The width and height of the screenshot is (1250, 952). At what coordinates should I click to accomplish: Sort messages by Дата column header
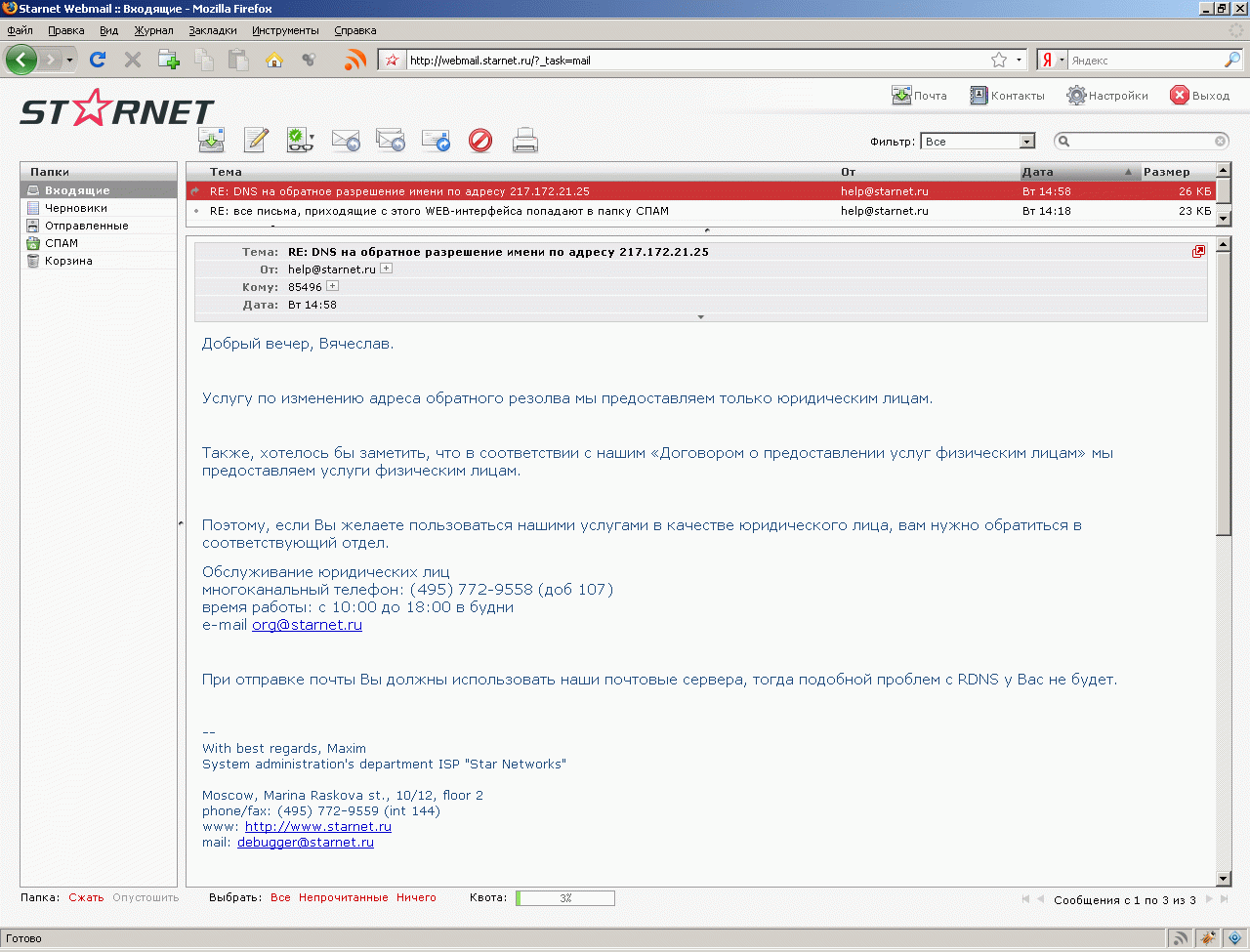tap(1079, 172)
